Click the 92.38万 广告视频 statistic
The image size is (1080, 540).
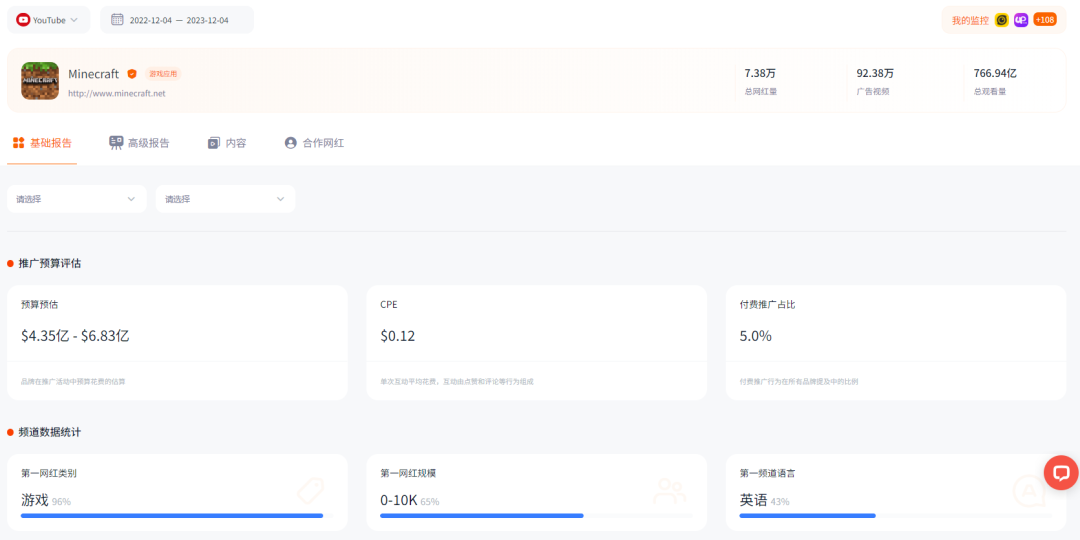coord(875,81)
